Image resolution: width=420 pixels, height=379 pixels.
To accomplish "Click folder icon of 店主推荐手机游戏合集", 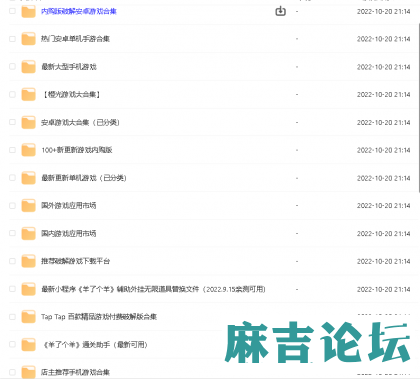I will (28, 372).
